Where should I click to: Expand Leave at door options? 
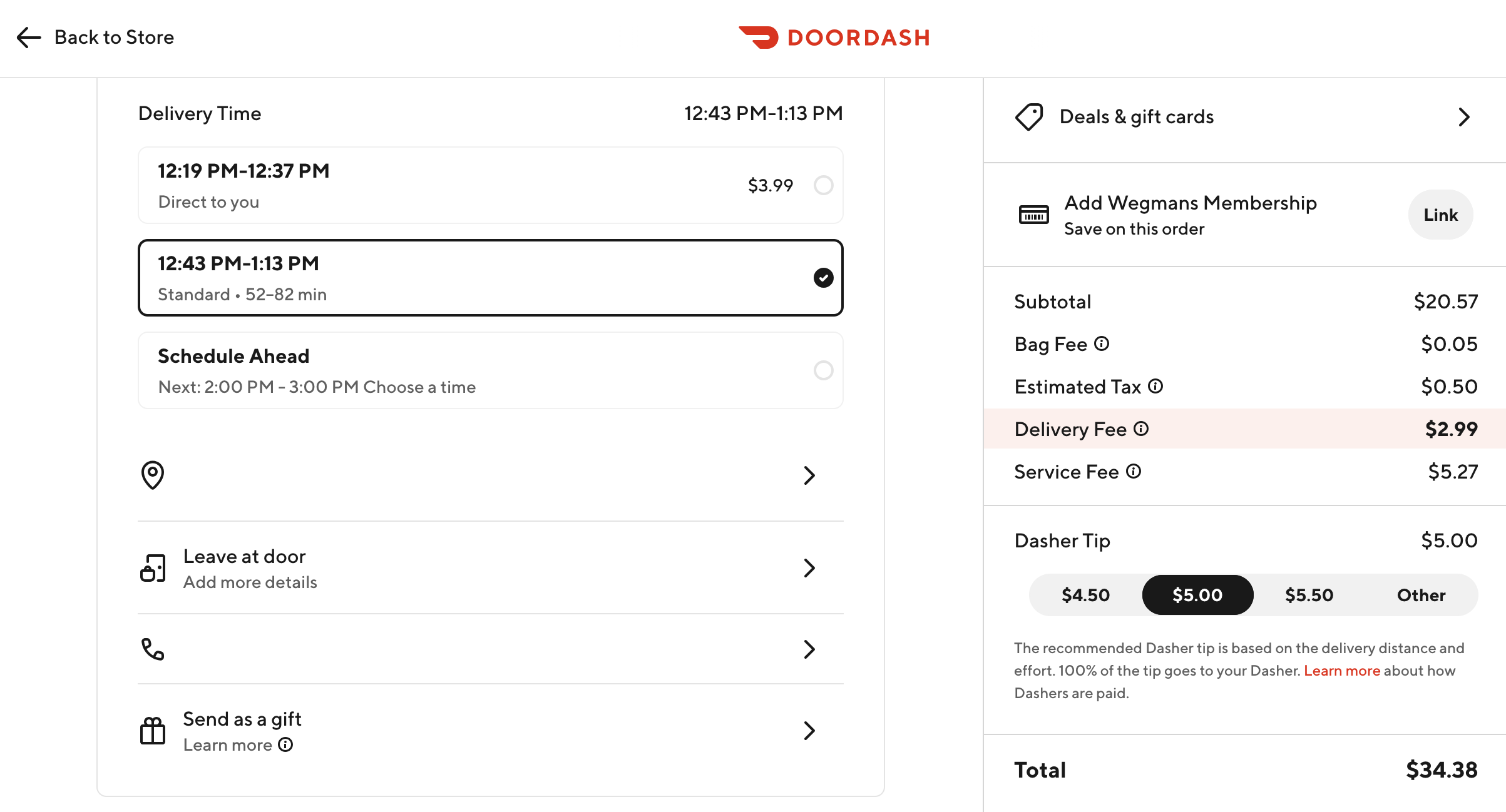coord(809,568)
